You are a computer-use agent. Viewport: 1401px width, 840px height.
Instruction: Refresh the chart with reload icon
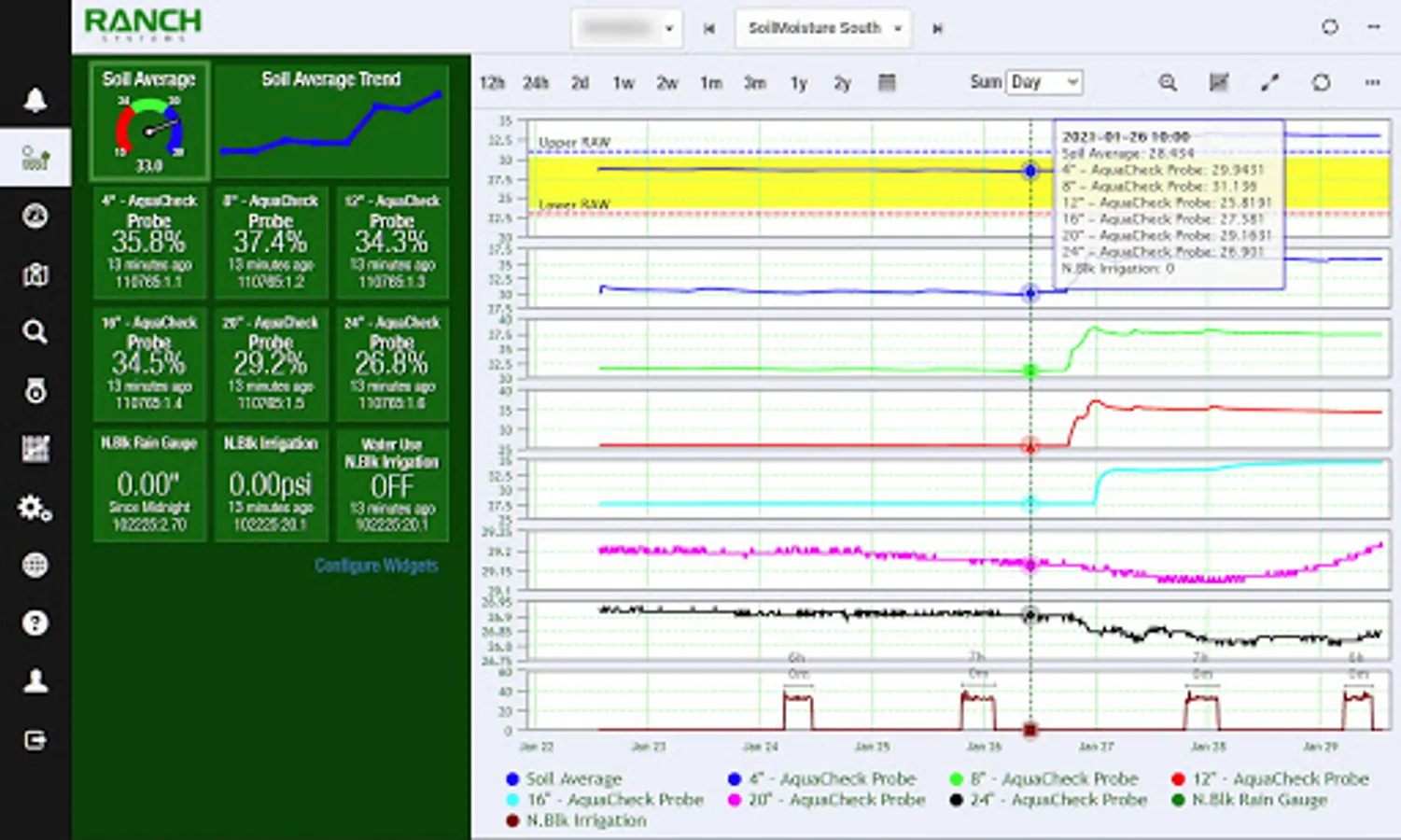pyautogui.click(x=1321, y=82)
